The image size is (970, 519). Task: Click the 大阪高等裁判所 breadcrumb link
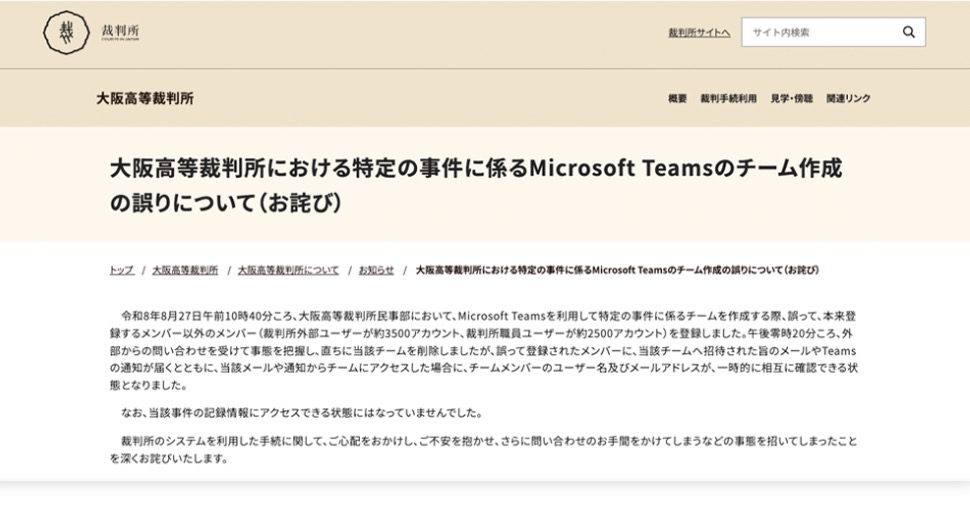[x=185, y=270]
